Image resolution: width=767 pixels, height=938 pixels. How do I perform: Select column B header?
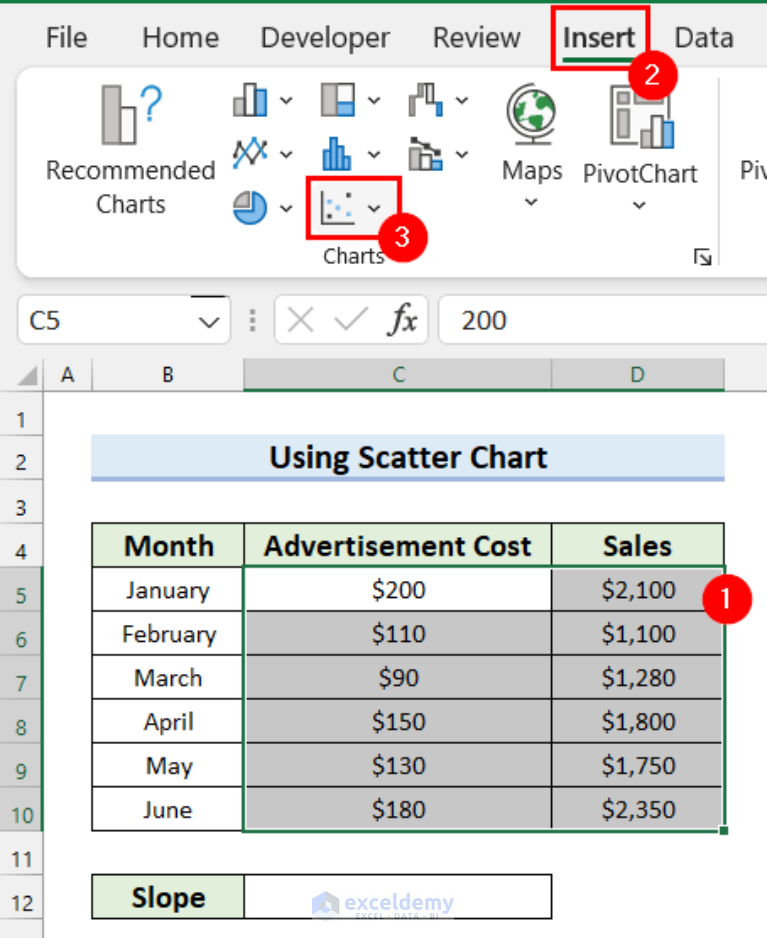[168, 375]
